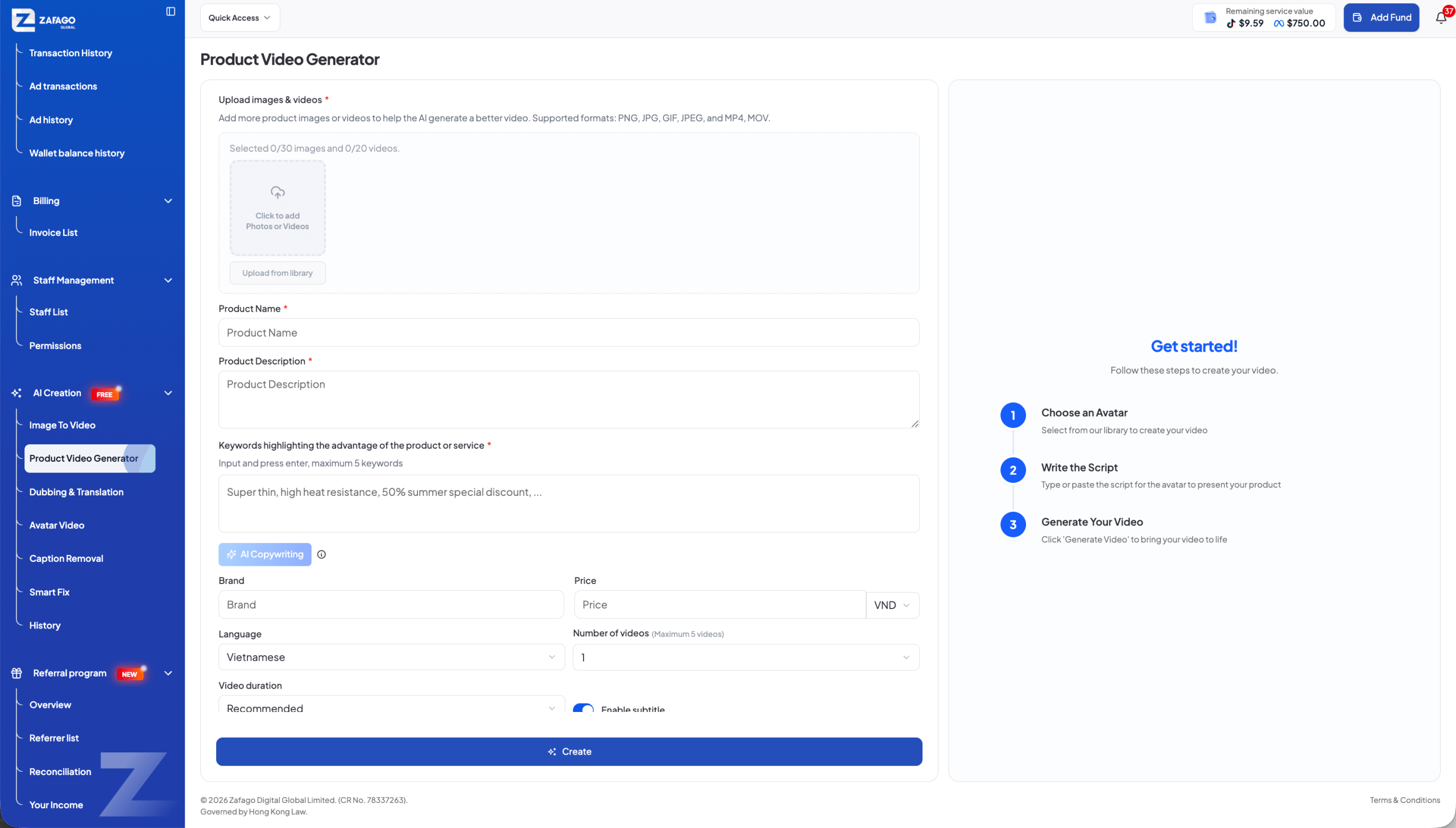Click the Create button
Screen dimensions: 1456x828
coord(569,752)
